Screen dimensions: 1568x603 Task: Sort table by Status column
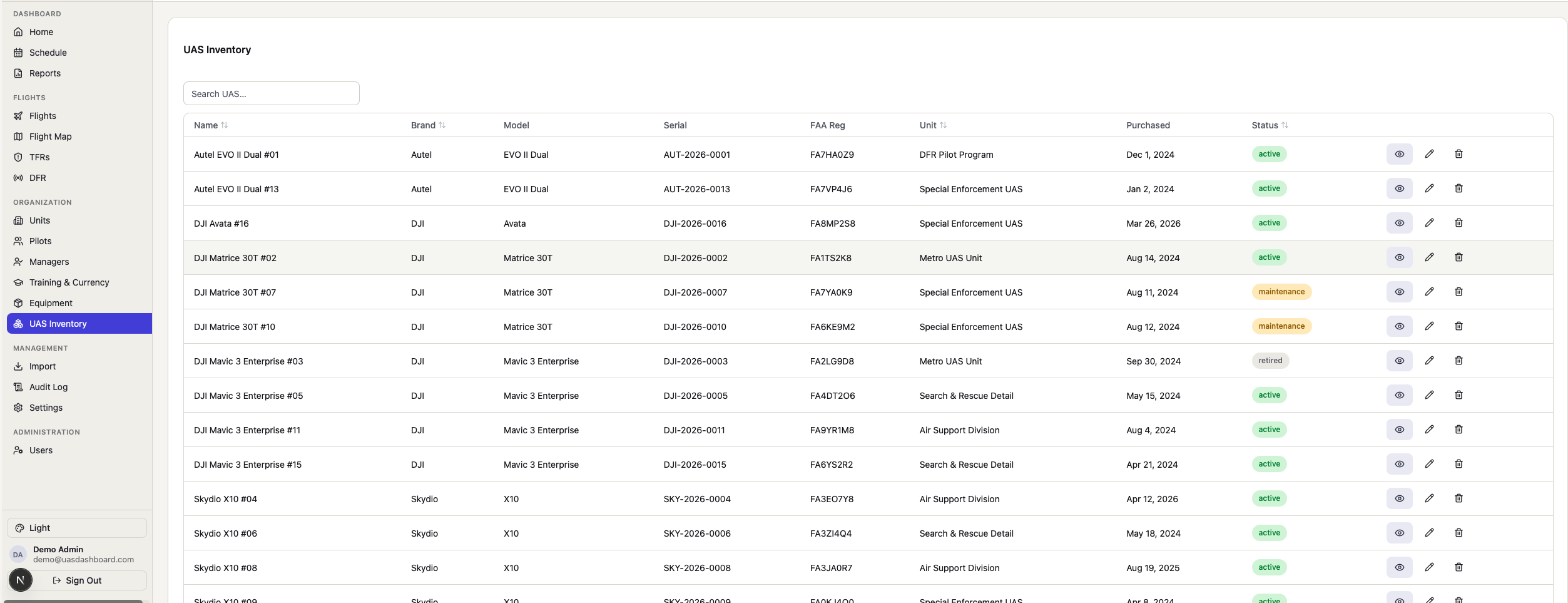(x=1270, y=125)
